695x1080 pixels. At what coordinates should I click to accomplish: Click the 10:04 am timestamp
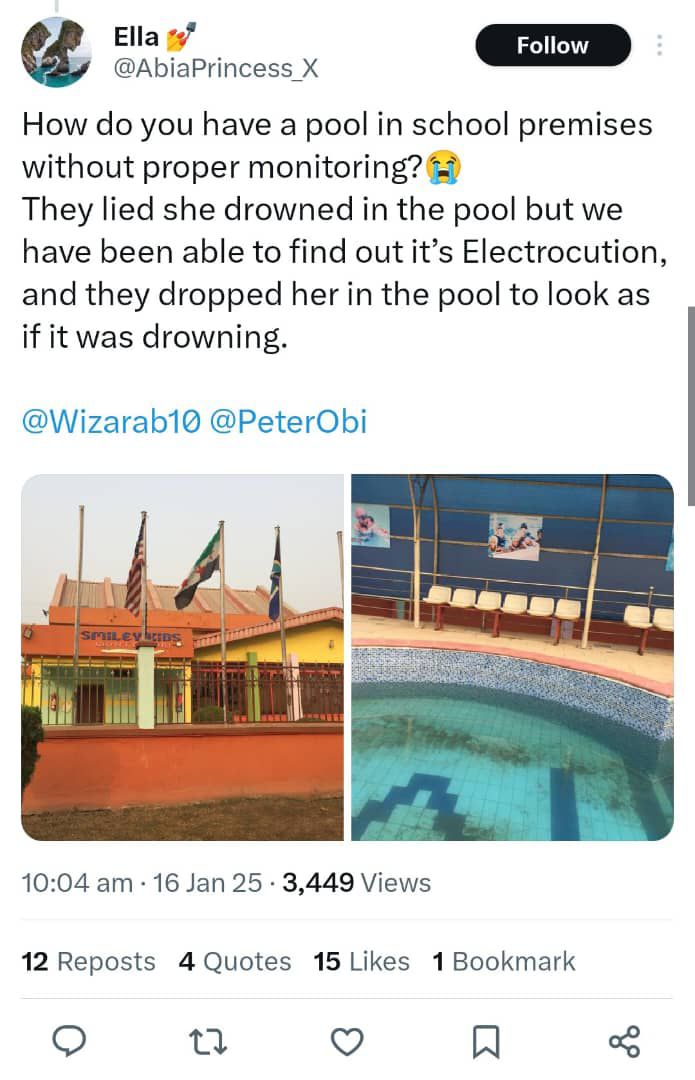(x=76, y=883)
